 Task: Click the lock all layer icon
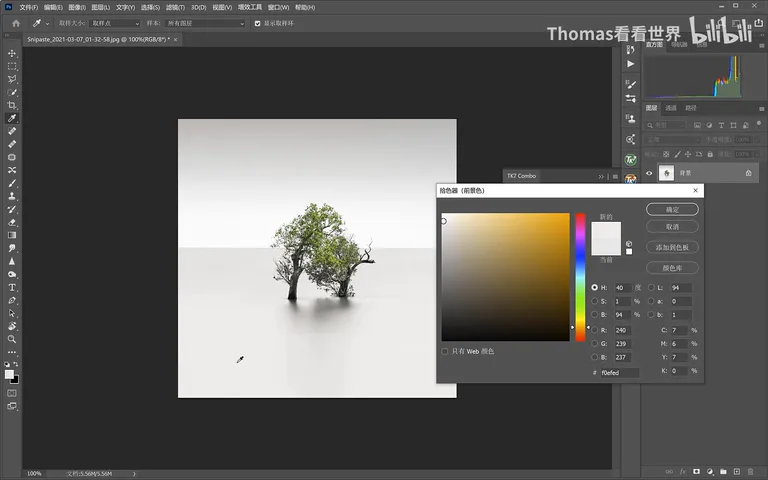click(x=710, y=154)
